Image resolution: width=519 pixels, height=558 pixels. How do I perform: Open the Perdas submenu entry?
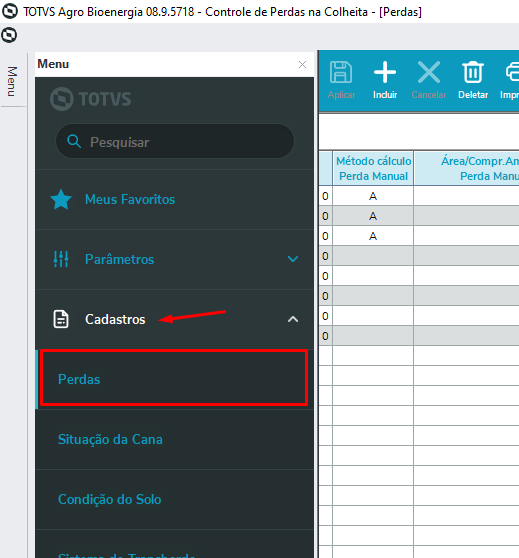(x=174, y=379)
